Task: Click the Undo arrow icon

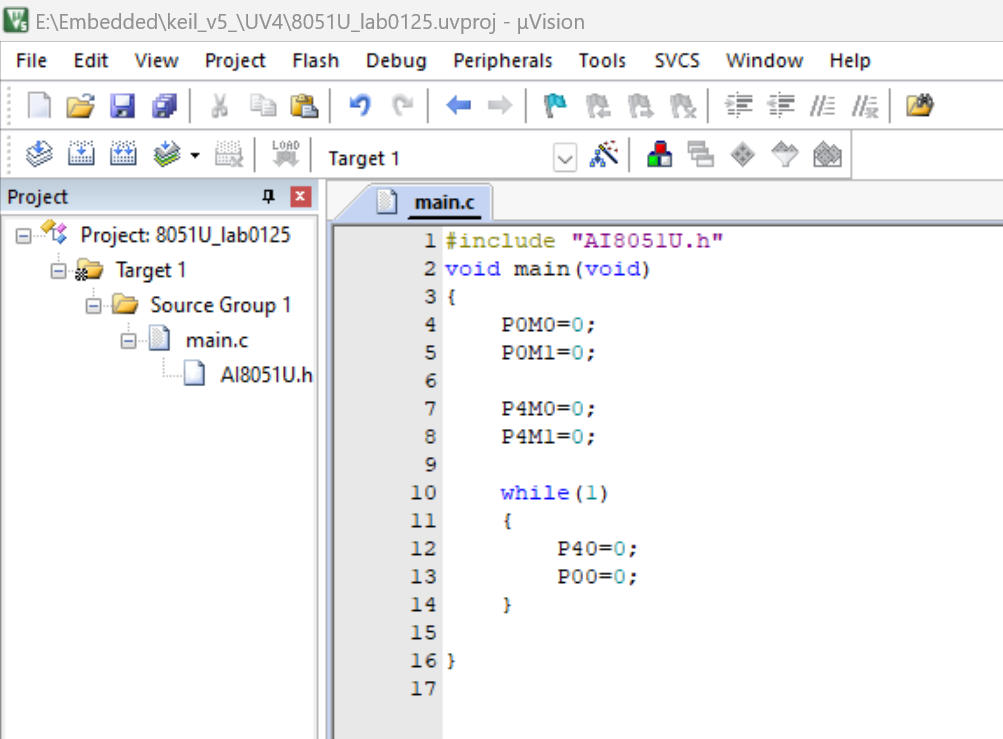Action: coord(359,105)
